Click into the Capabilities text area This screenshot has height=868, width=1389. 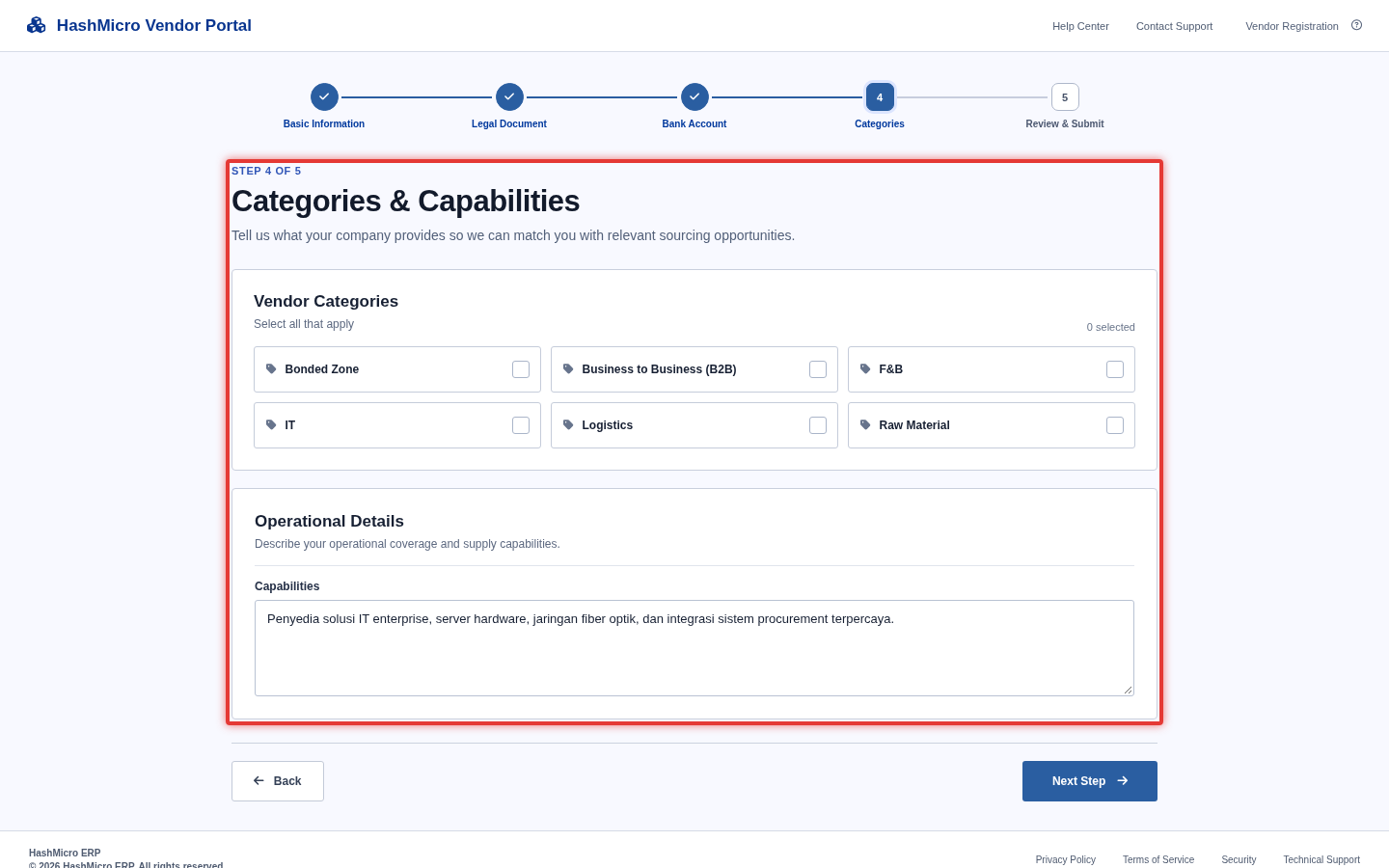tap(694, 648)
